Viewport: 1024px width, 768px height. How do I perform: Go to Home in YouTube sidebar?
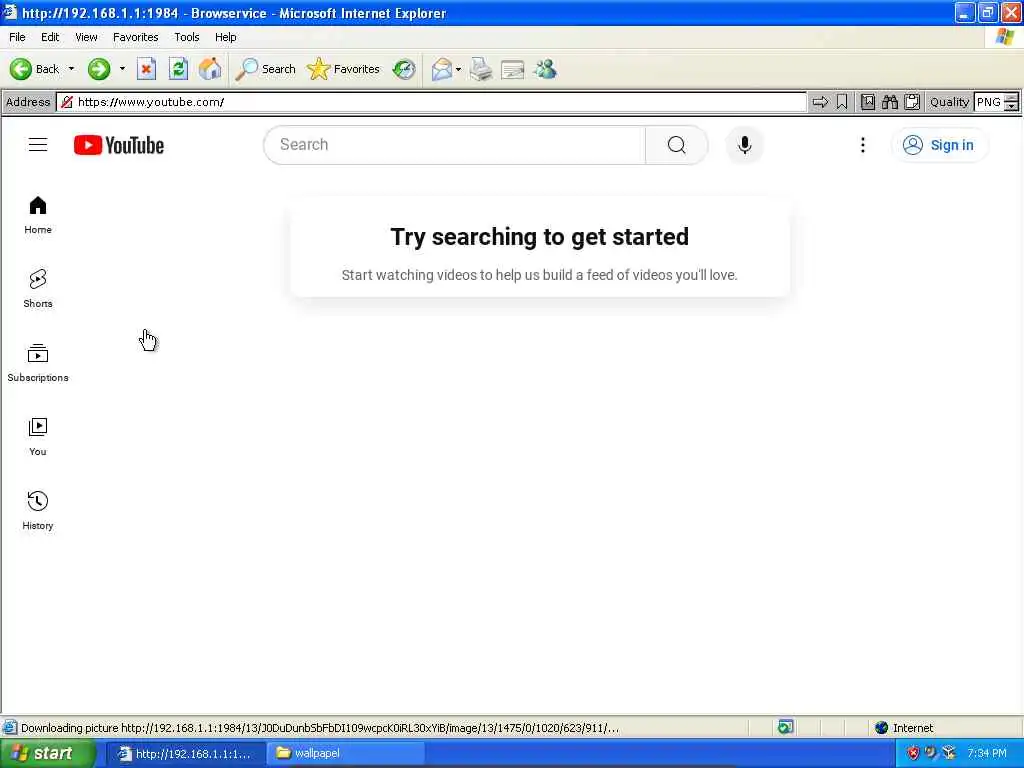coord(38,216)
